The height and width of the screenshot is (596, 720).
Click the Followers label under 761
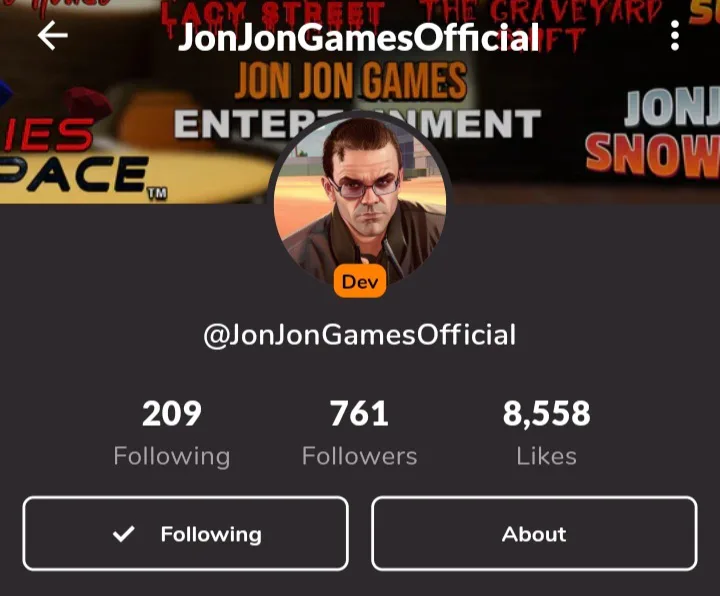[x=360, y=456]
